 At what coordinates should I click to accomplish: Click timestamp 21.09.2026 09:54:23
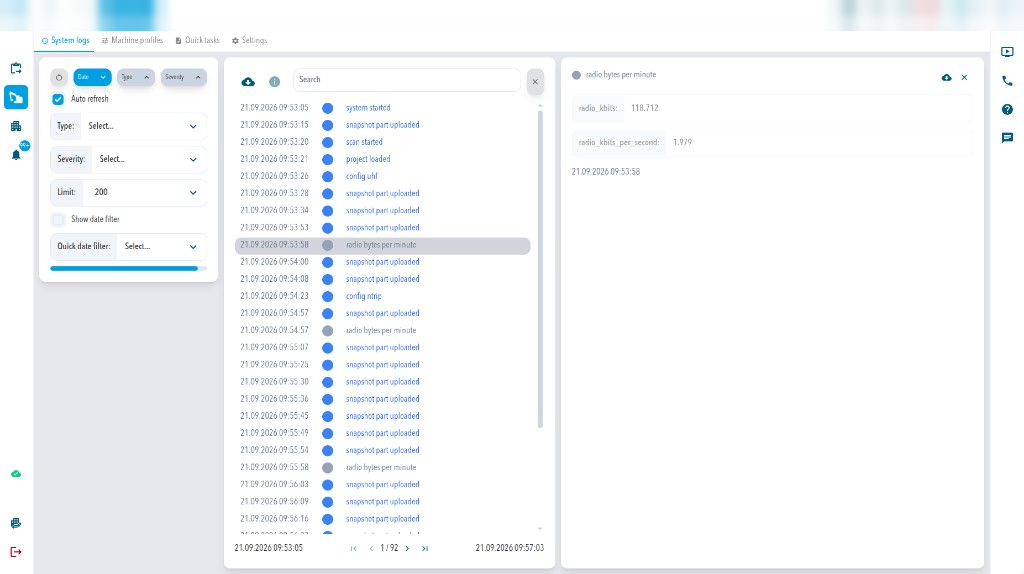274,296
